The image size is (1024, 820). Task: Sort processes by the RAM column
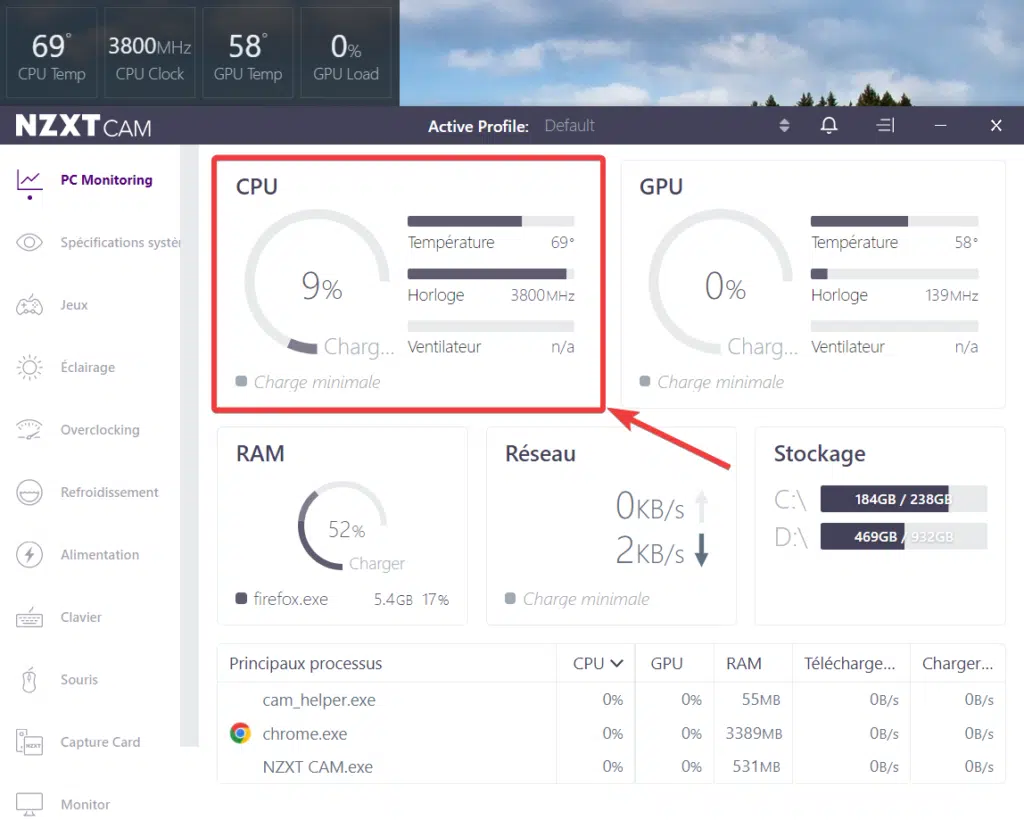(753, 663)
